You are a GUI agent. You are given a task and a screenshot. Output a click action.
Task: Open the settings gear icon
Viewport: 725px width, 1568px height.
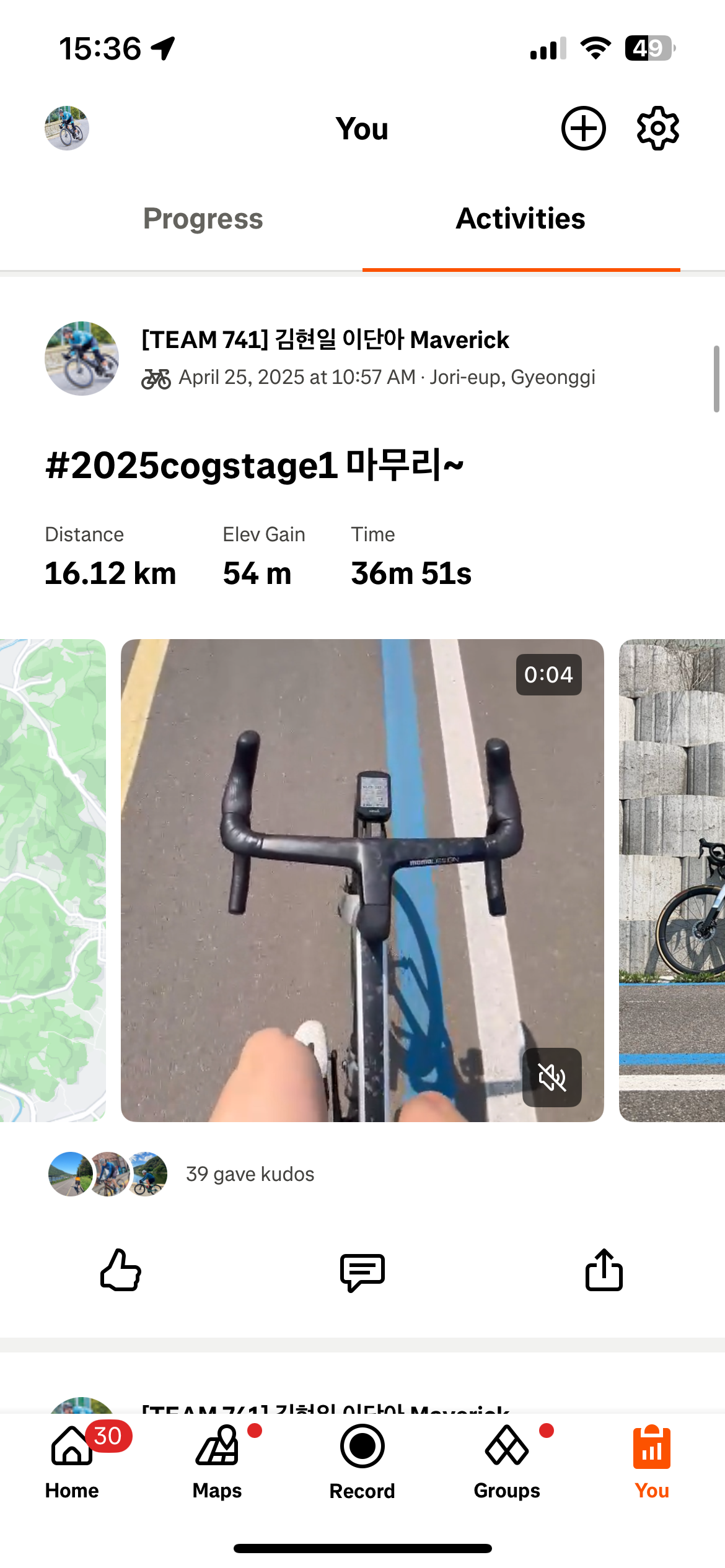(657, 128)
